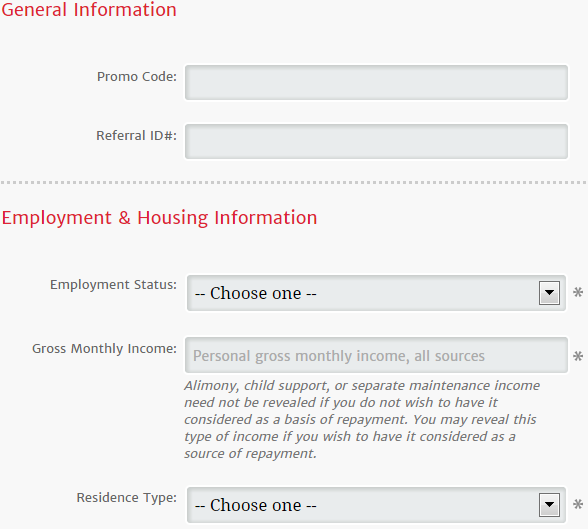Open the Employment Status 'Choose one' dropdown

(376, 293)
